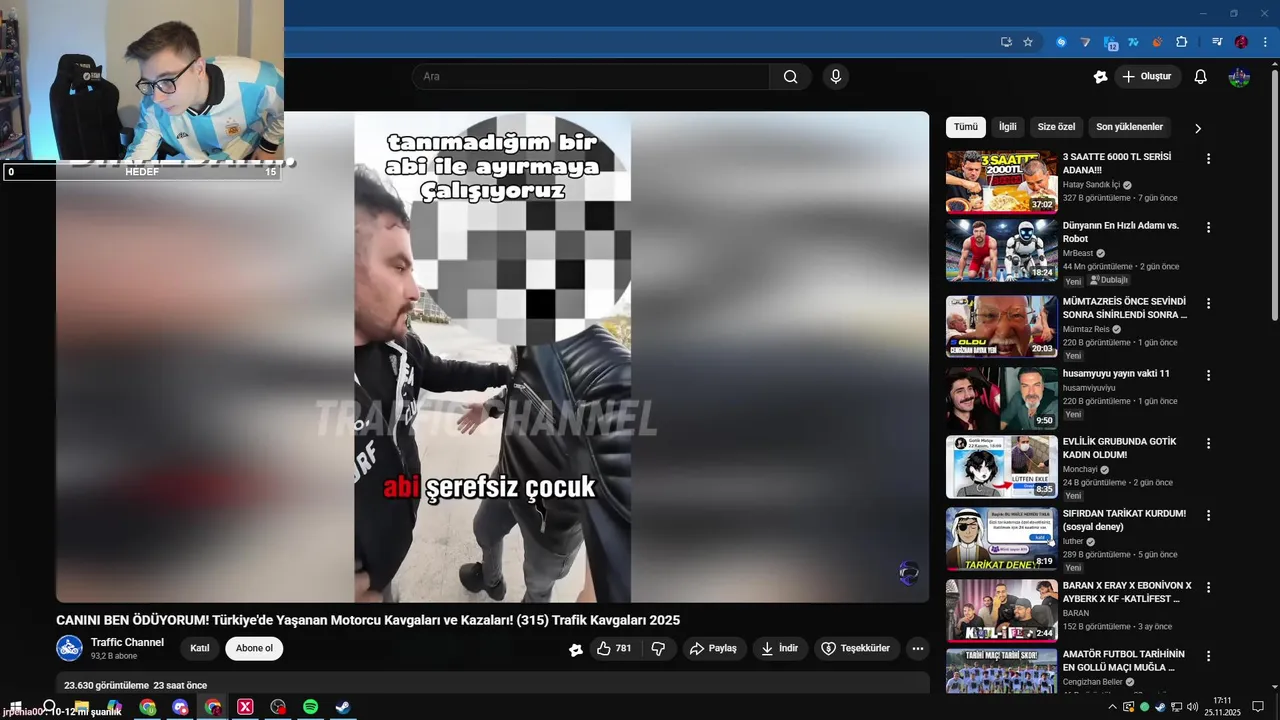Open thumbnail of '3 SAATTE 6000 TL SERİSİ' video
This screenshot has height=720, width=1280.
(1002, 182)
